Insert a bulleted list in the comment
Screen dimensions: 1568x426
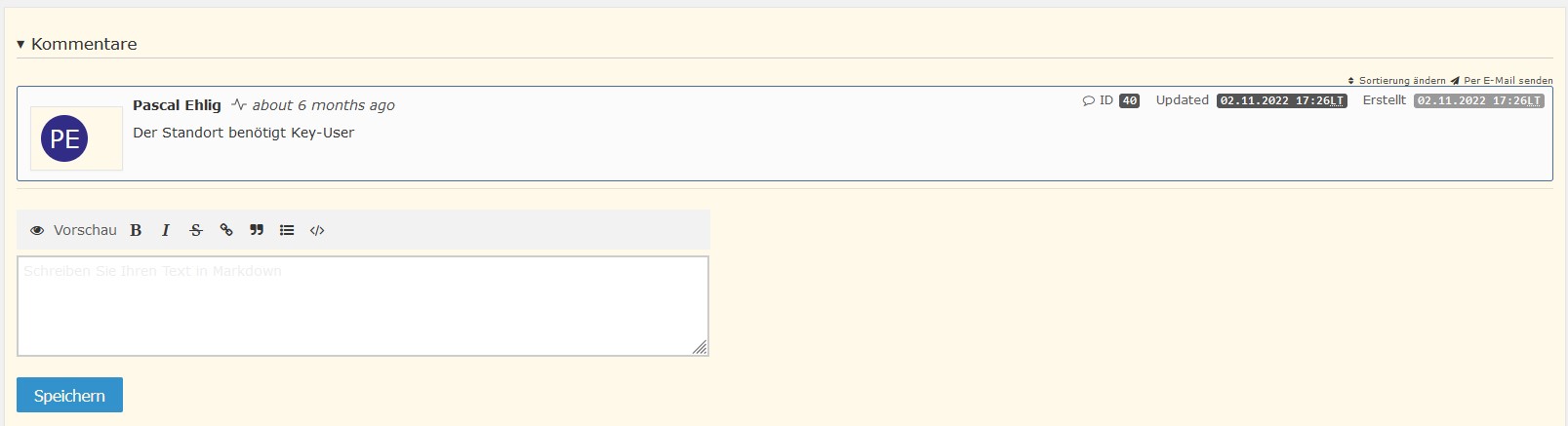tap(287, 230)
